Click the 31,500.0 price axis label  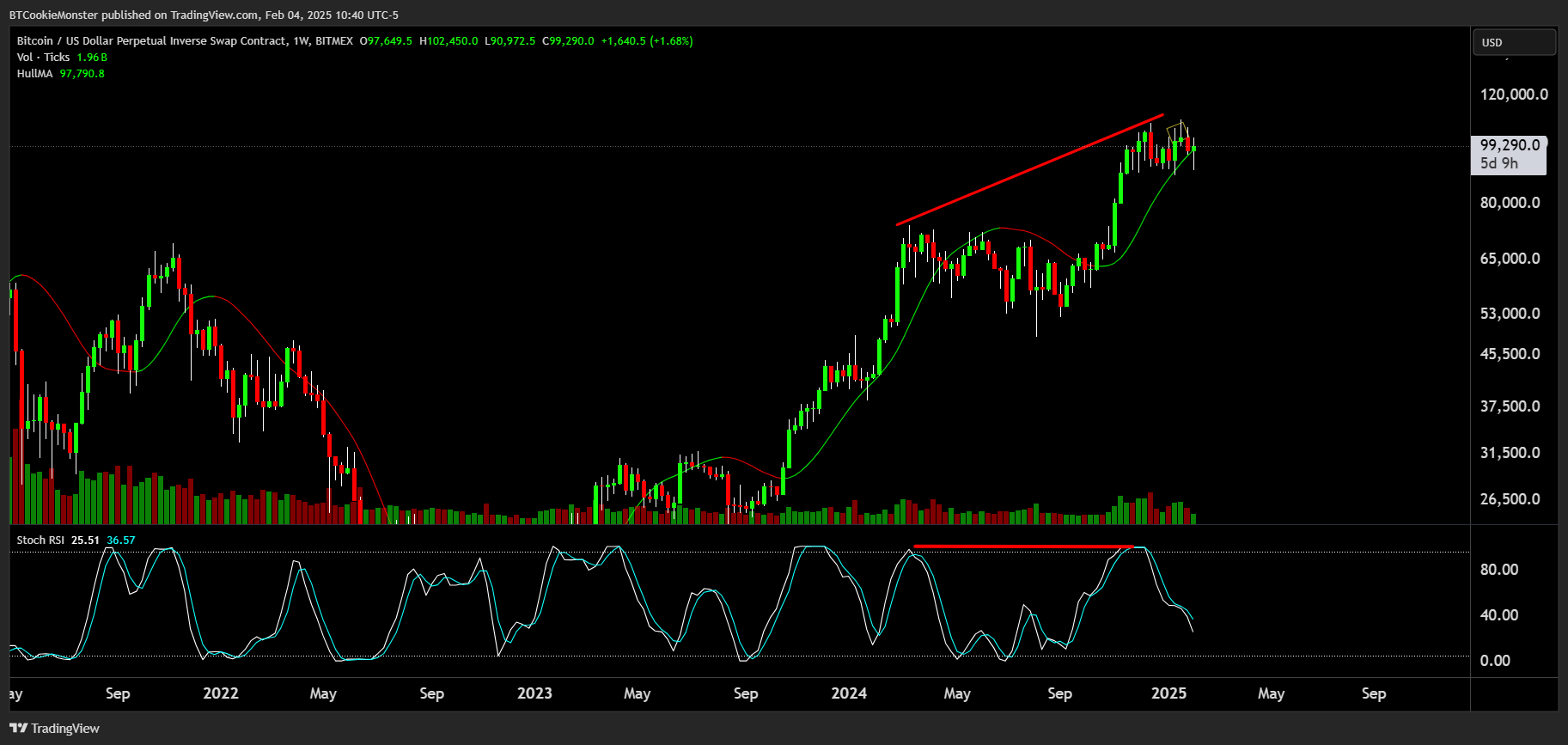pyautogui.click(x=1510, y=453)
